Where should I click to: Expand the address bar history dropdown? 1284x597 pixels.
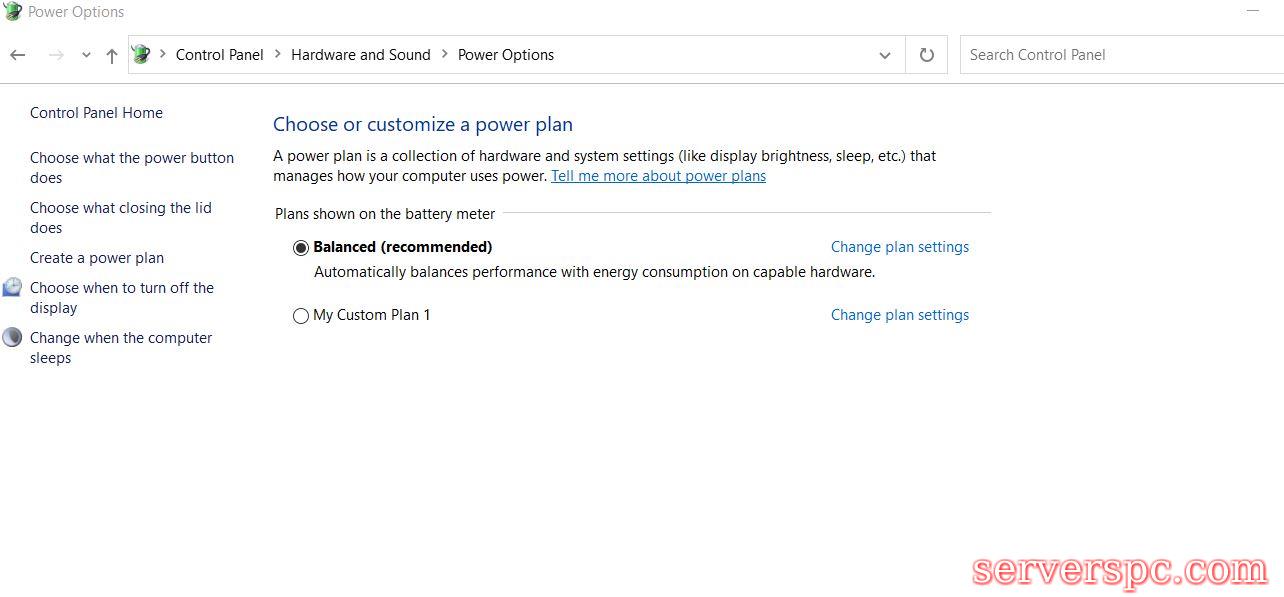(x=884, y=55)
